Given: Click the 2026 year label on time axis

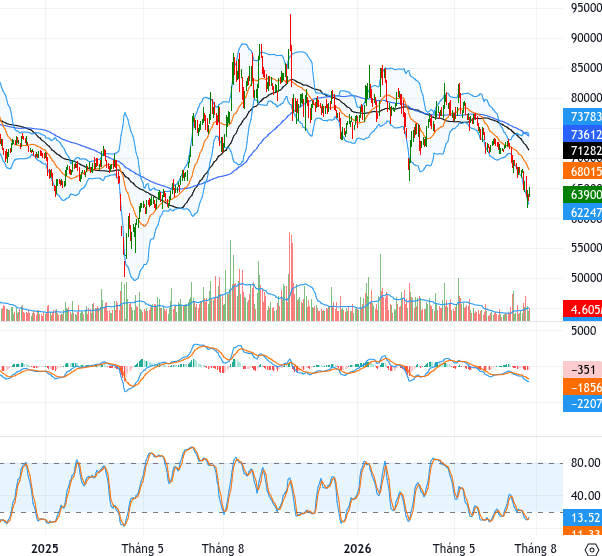Looking at the screenshot, I should coord(357,548).
